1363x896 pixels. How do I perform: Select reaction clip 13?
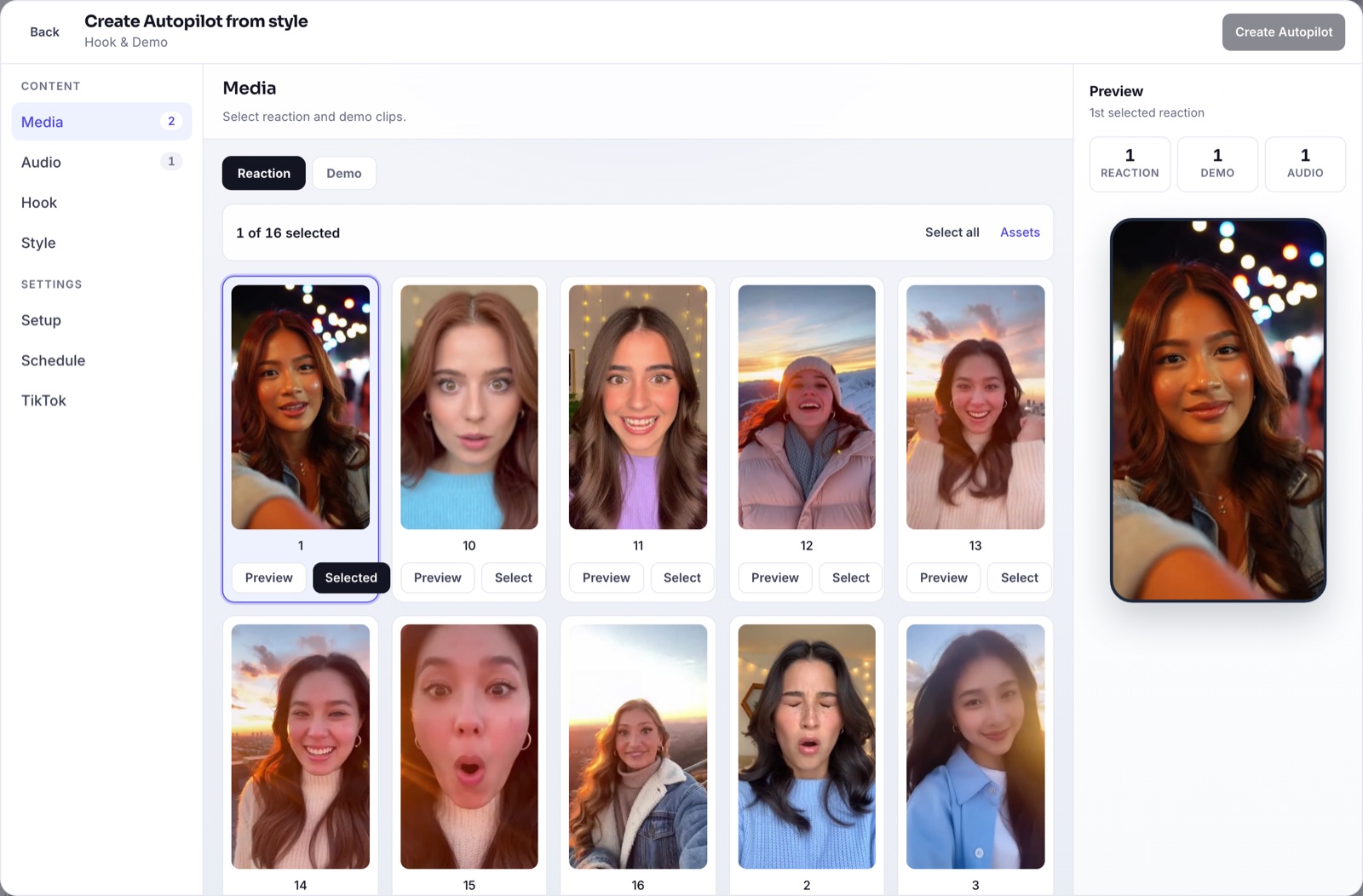(x=1020, y=577)
